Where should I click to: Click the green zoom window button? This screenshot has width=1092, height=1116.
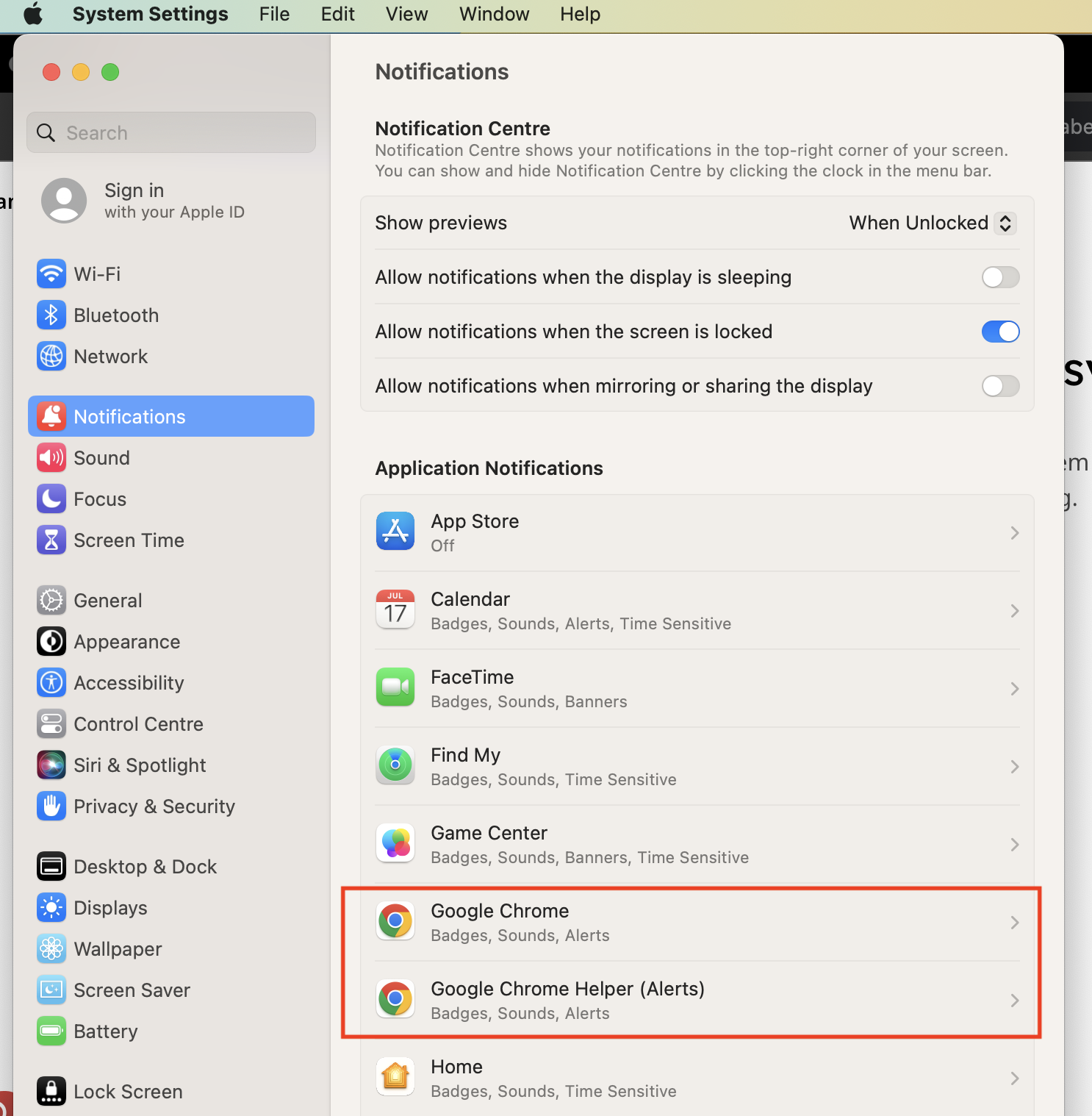(110, 72)
